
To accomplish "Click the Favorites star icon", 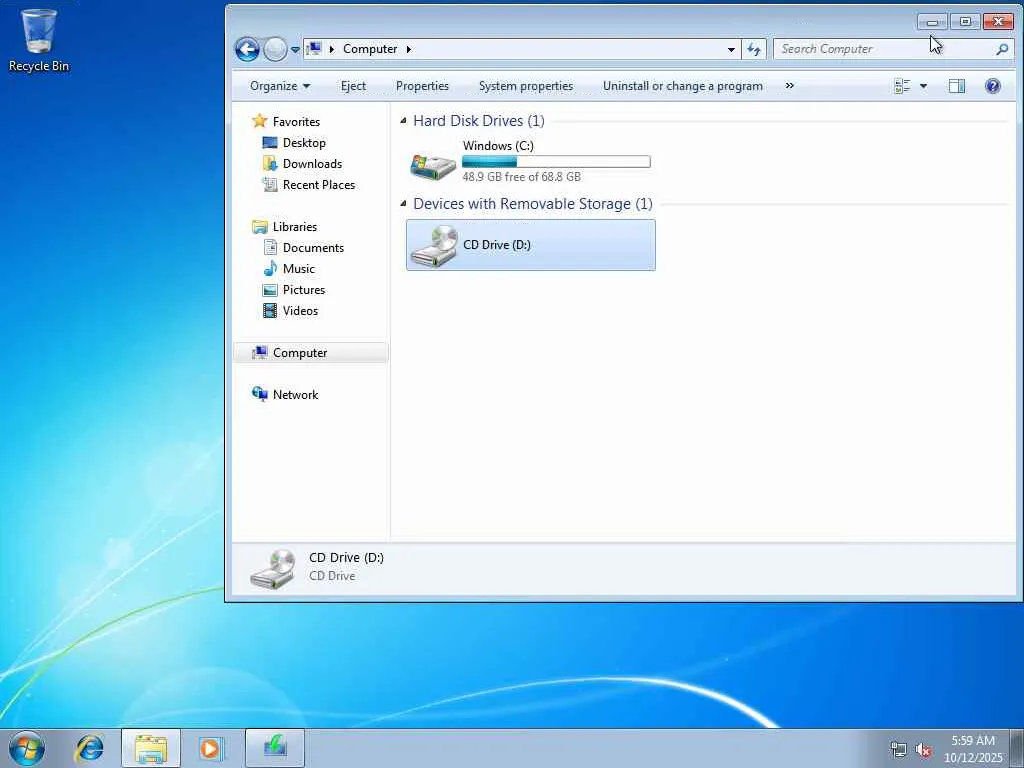I will (260, 121).
